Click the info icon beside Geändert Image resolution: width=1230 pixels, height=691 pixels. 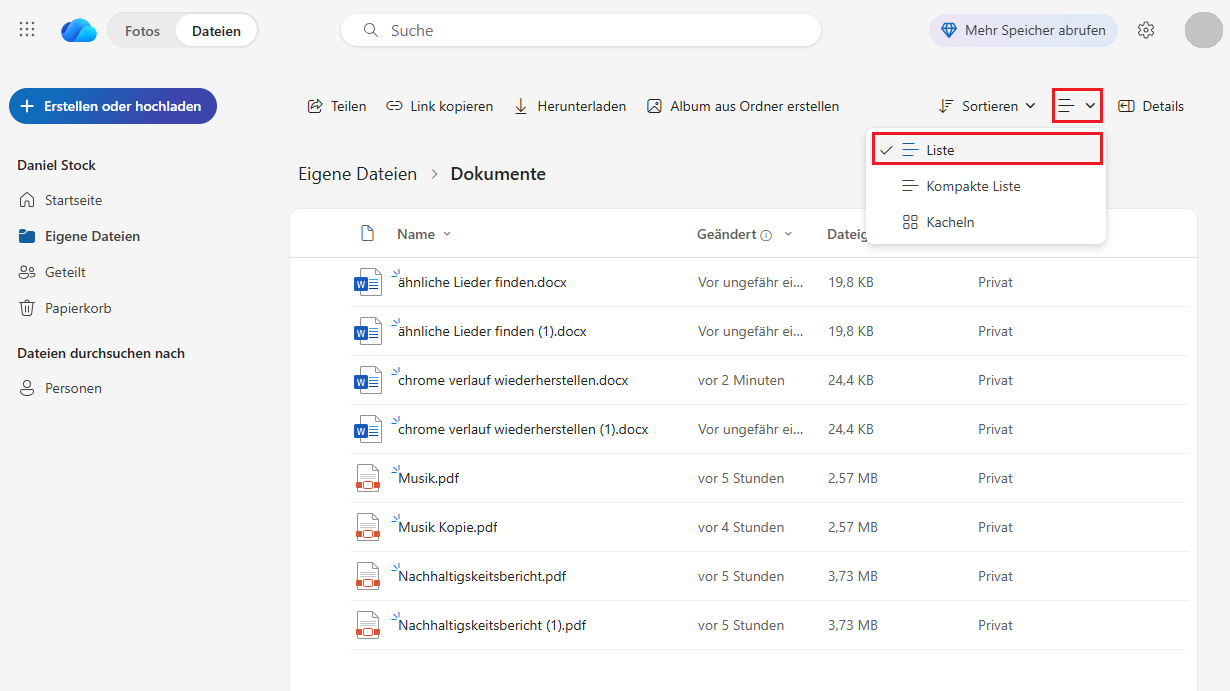pos(766,235)
